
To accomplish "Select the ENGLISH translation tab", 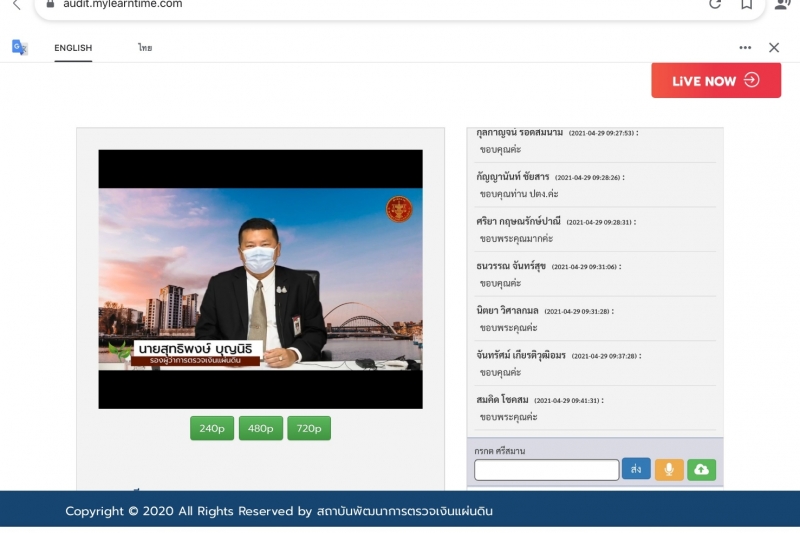I will 73,48.
